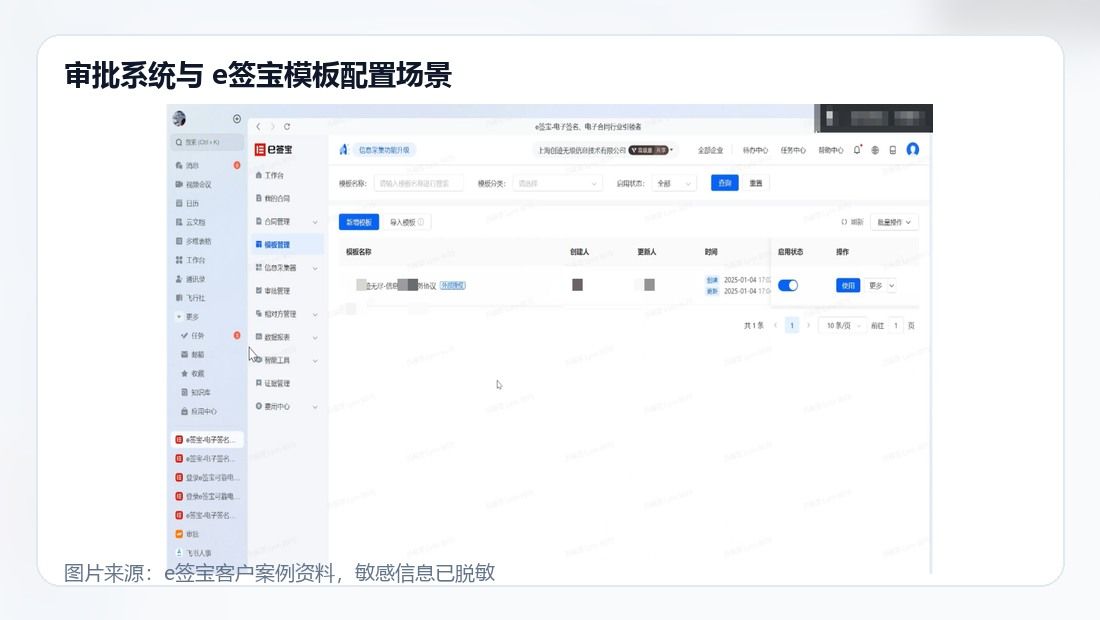Open the company name switcher dropdown
The image size is (1100, 620).
pos(605,150)
